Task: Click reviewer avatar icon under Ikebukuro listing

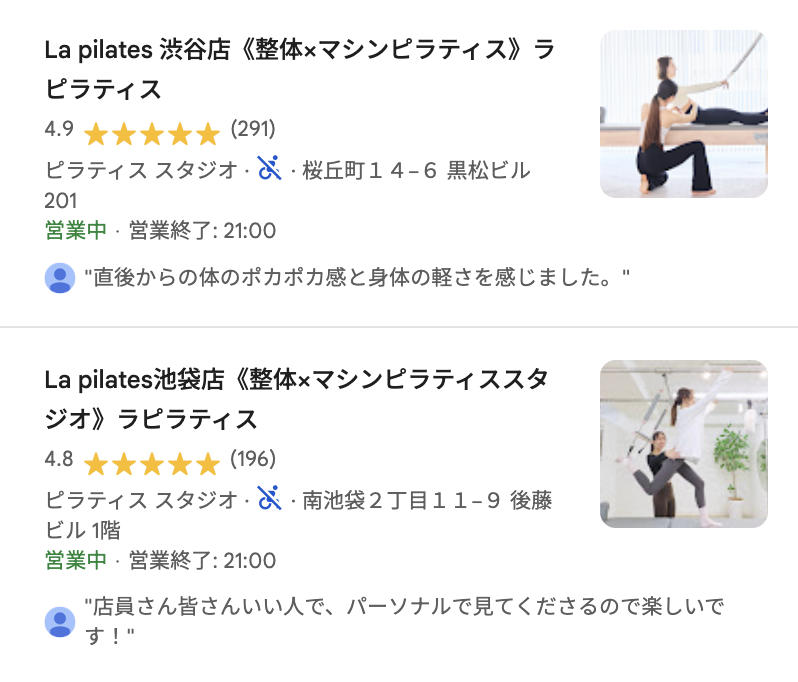Action: (x=60, y=621)
